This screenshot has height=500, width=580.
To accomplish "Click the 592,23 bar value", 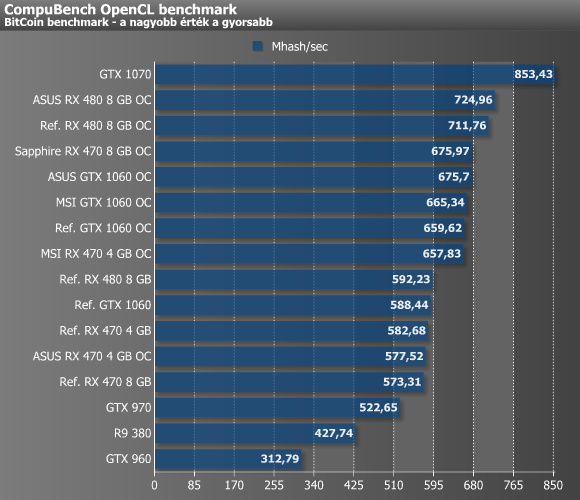I will pyautogui.click(x=411, y=279).
